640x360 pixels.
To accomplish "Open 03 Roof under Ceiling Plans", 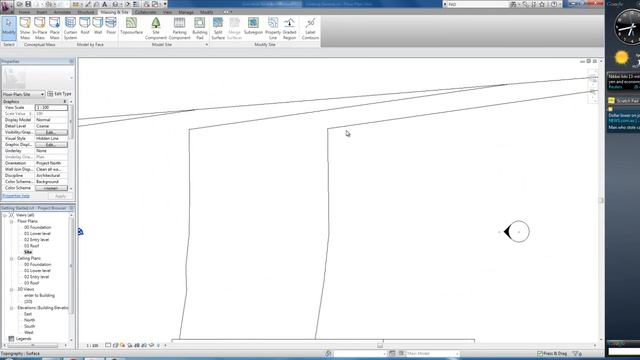I will 31,283.
